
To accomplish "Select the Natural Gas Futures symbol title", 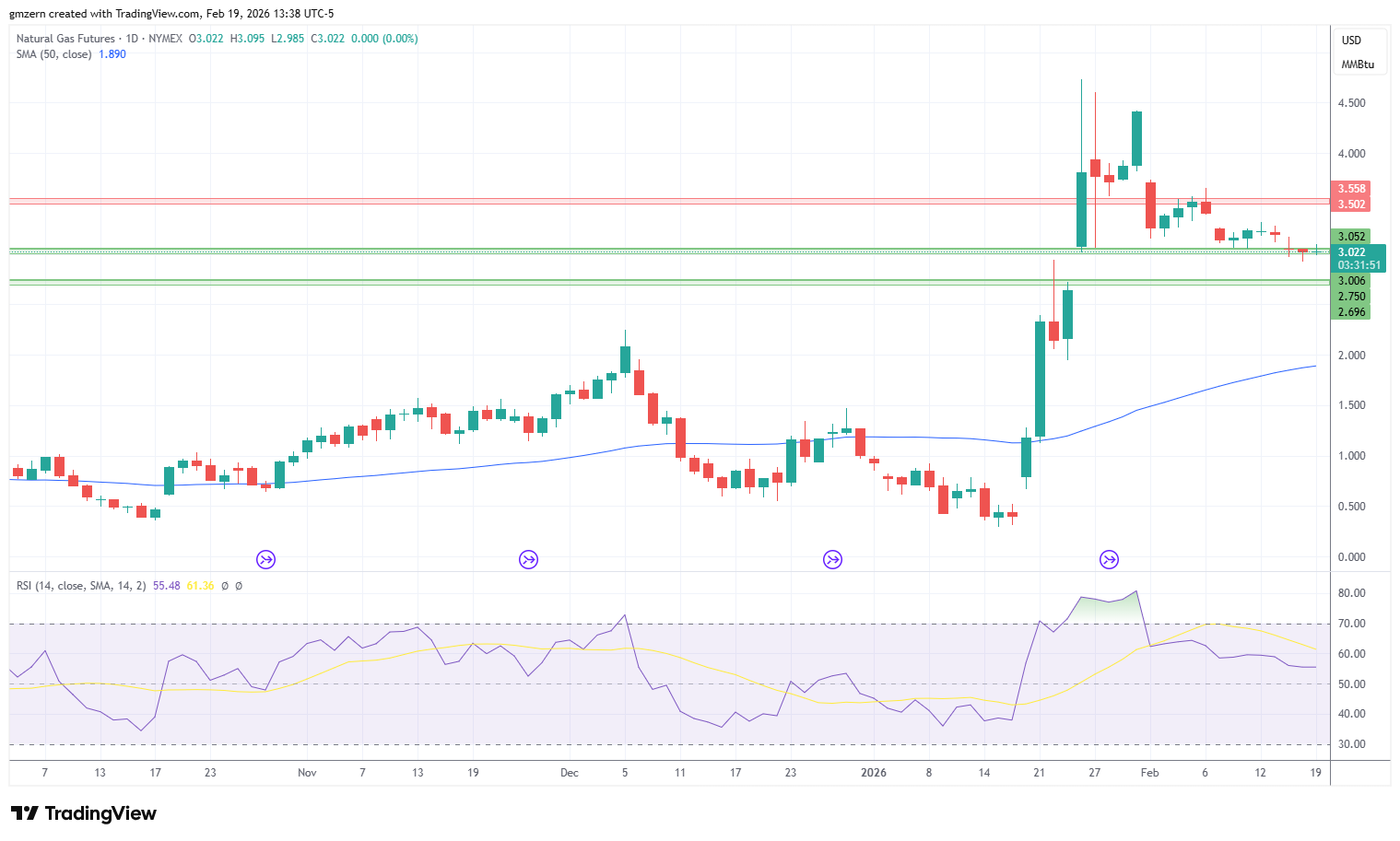I will pyautogui.click(x=65, y=39).
